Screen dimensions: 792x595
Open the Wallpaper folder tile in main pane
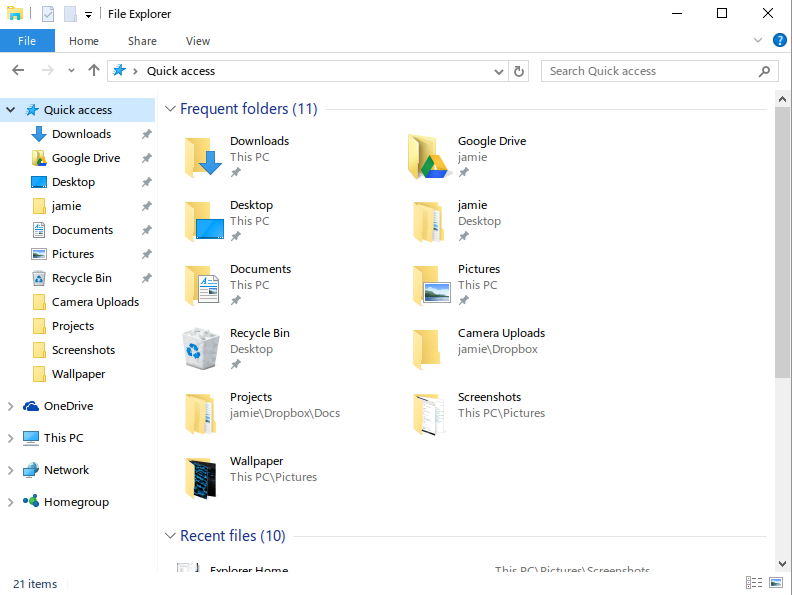tap(251, 477)
